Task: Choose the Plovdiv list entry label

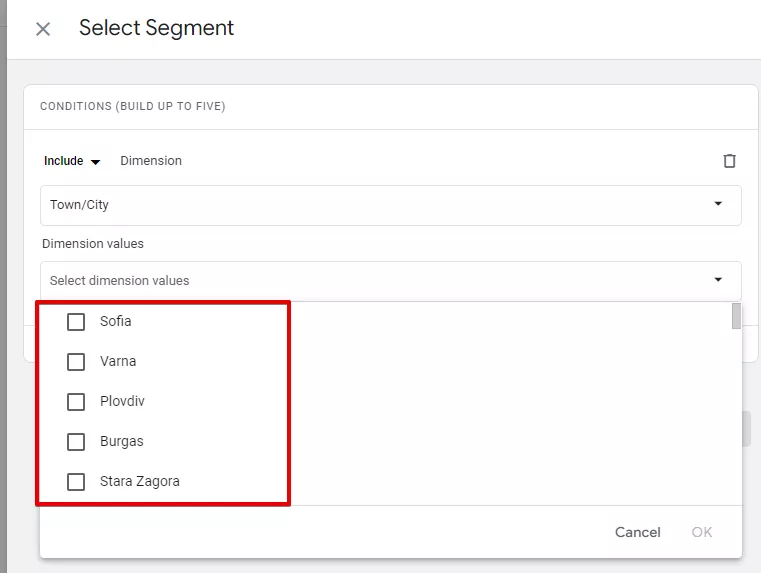Action: [122, 401]
